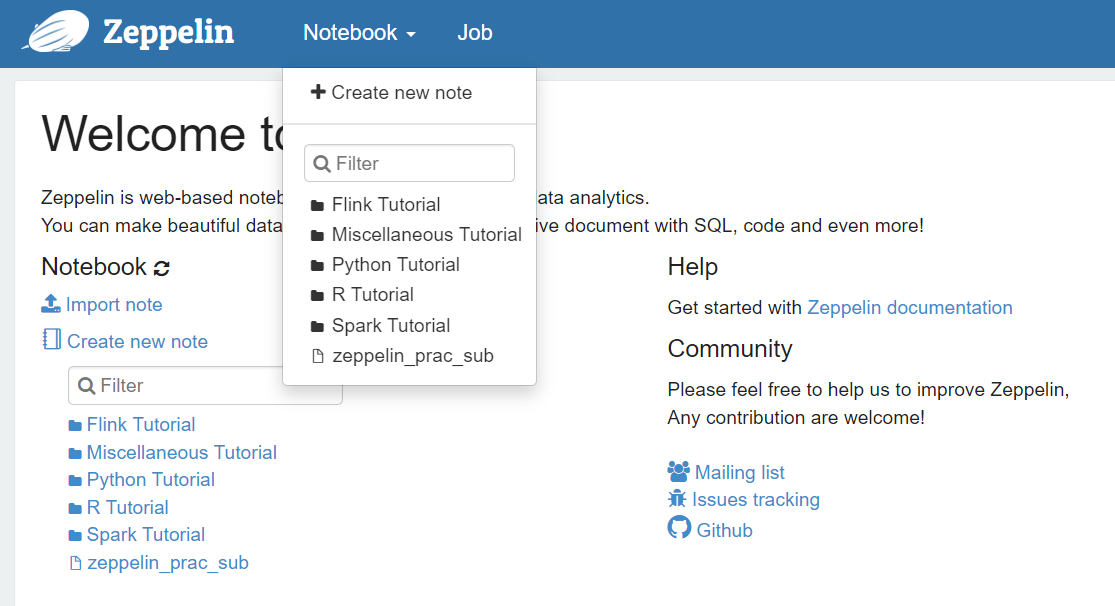This screenshot has height=606, width=1115.
Task: Click the Zeppelin brand name text
Action: [169, 32]
